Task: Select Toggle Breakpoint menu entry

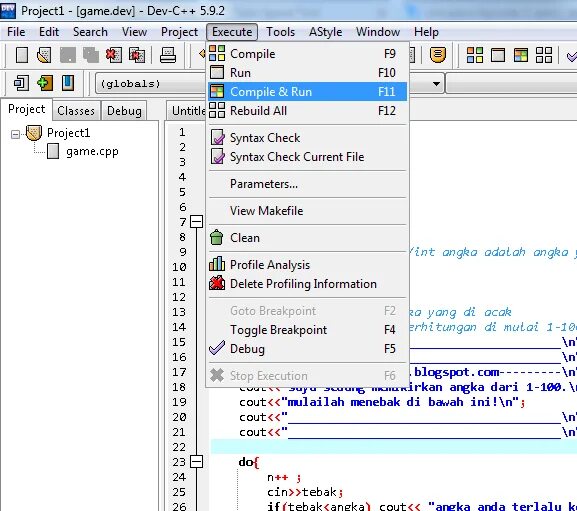Action: [x=308, y=330]
